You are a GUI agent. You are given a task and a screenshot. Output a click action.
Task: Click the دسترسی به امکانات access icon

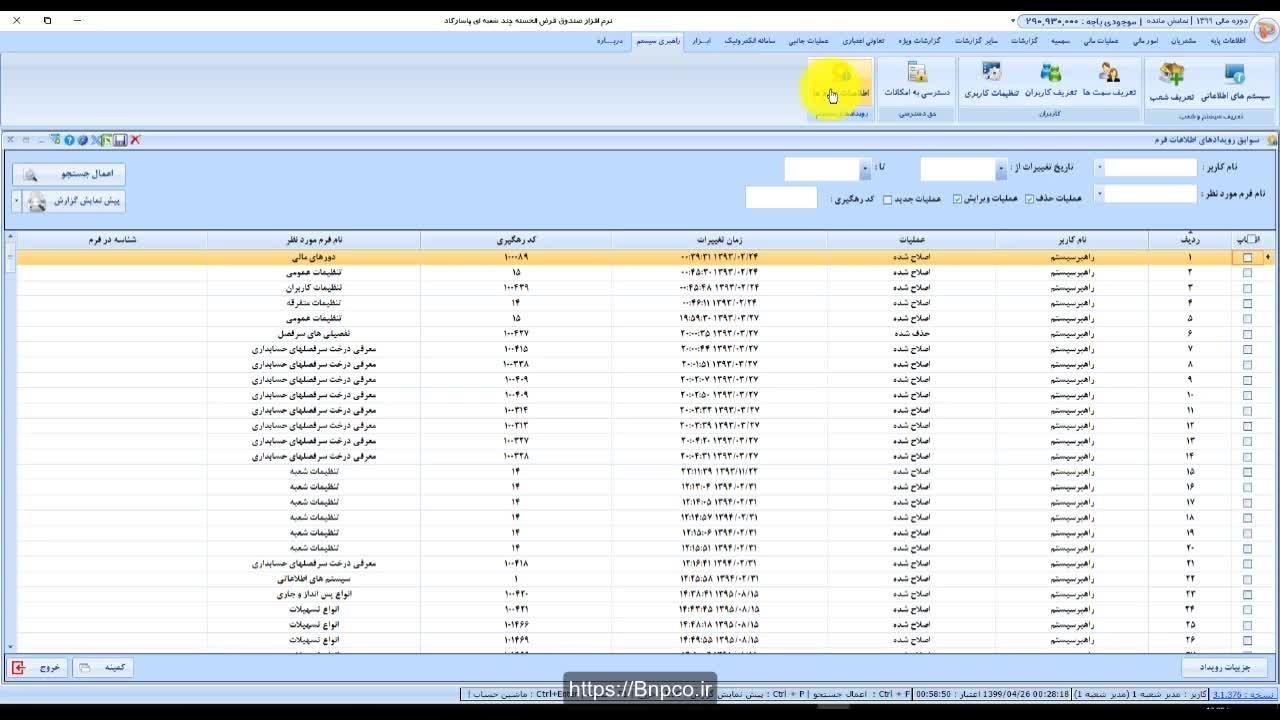(916, 80)
